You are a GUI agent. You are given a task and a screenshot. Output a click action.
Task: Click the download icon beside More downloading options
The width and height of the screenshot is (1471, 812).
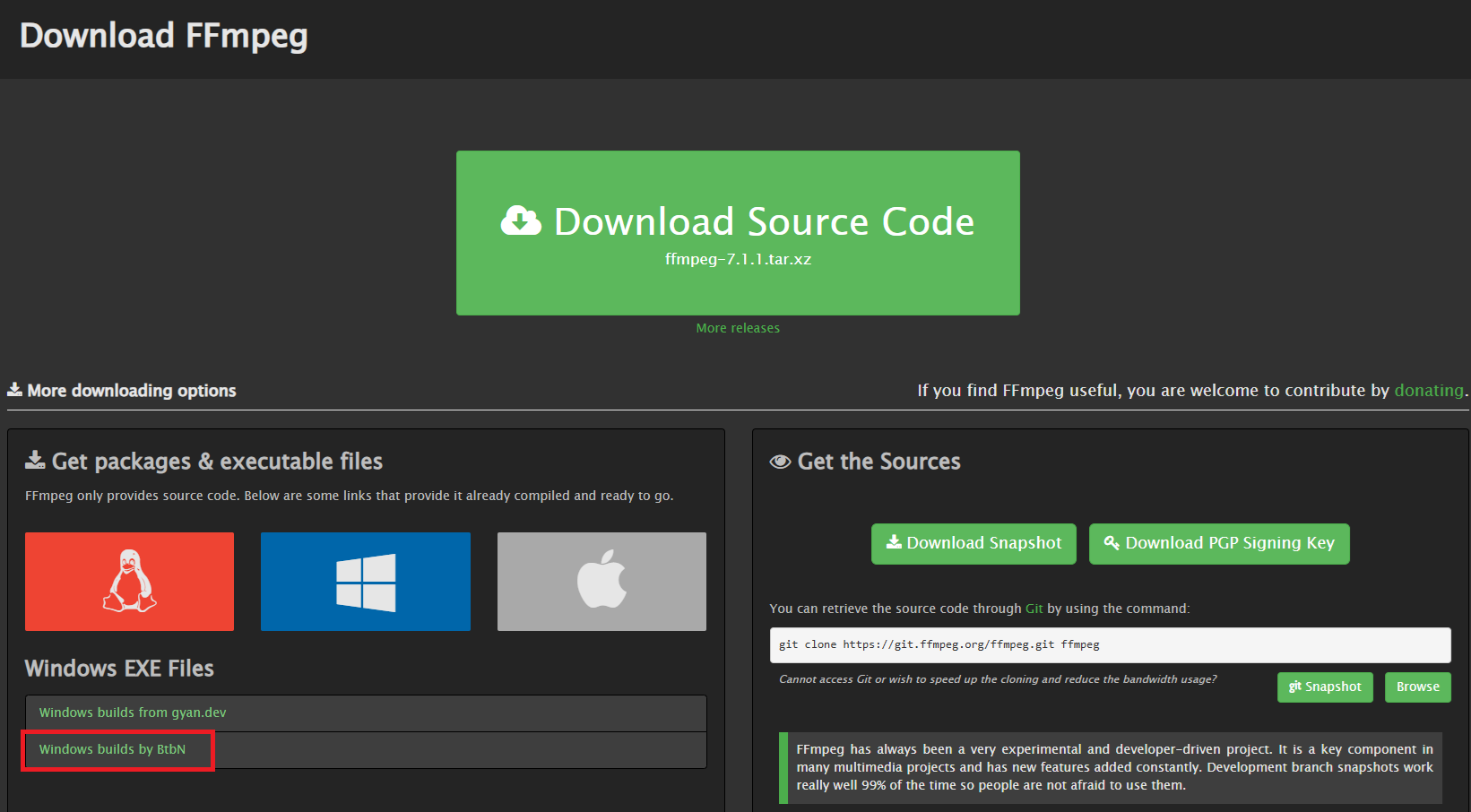point(14,390)
